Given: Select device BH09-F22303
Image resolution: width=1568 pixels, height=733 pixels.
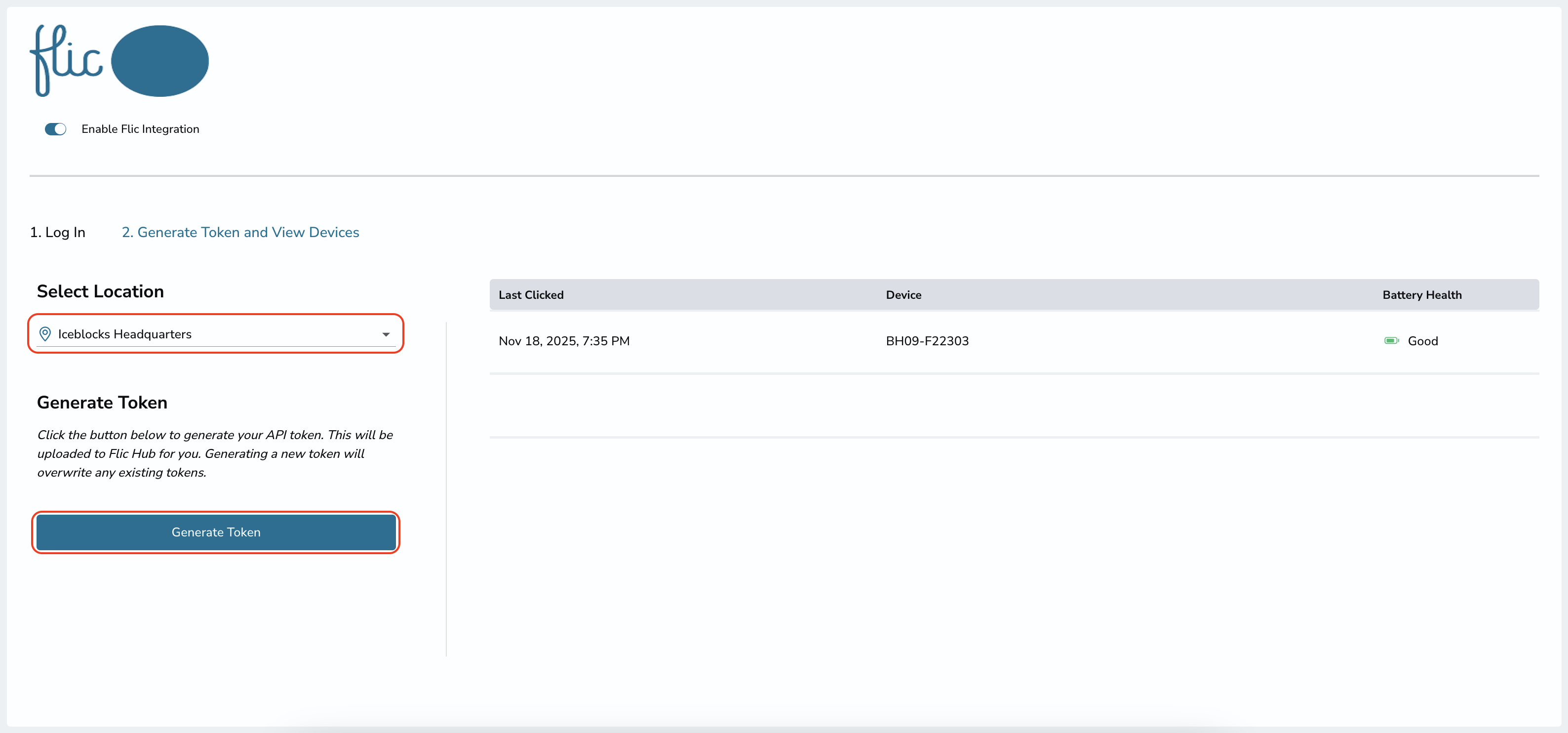Looking at the screenshot, I should (927, 341).
